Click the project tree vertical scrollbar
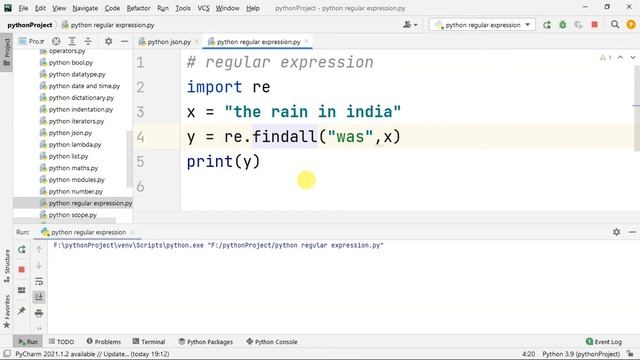The height and width of the screenshot is (360, 640). [130, 158]
